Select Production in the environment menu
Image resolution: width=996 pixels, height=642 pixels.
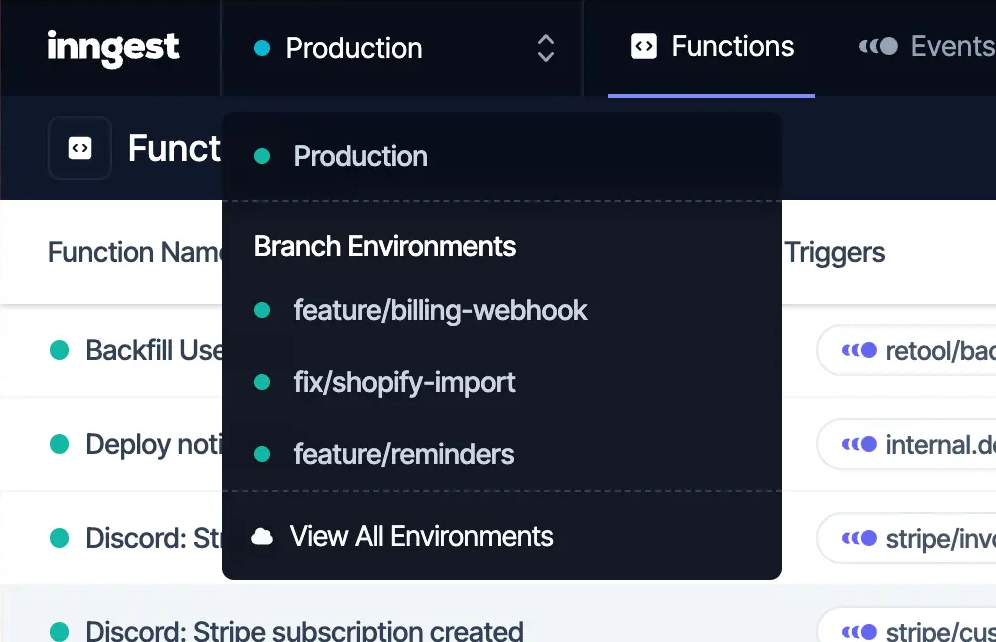pos(502,156)
